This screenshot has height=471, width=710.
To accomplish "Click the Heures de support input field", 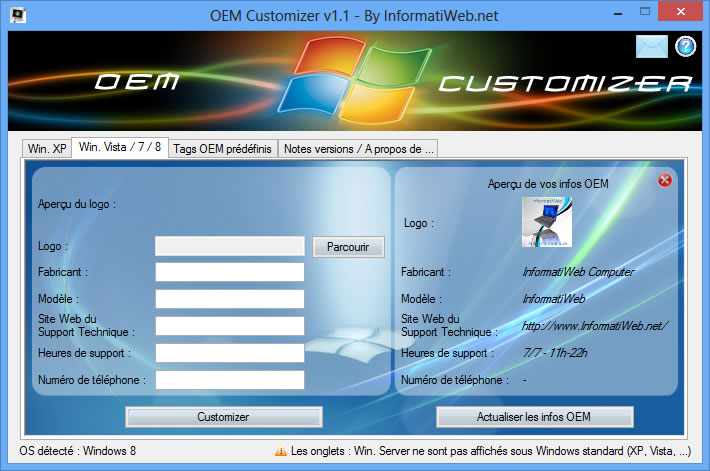I will [230, 353].
